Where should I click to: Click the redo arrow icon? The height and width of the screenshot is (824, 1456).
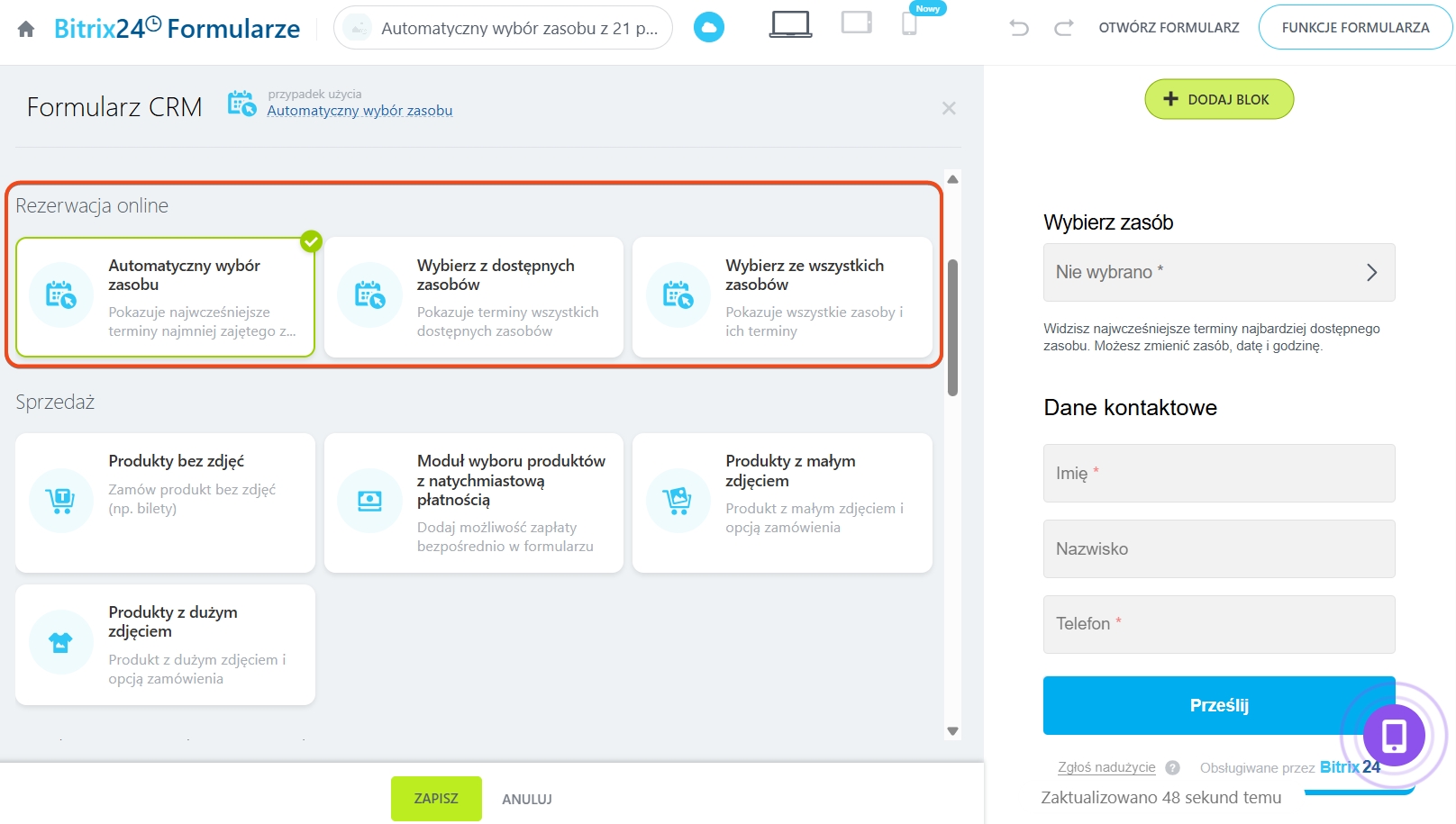(1064, 28)
